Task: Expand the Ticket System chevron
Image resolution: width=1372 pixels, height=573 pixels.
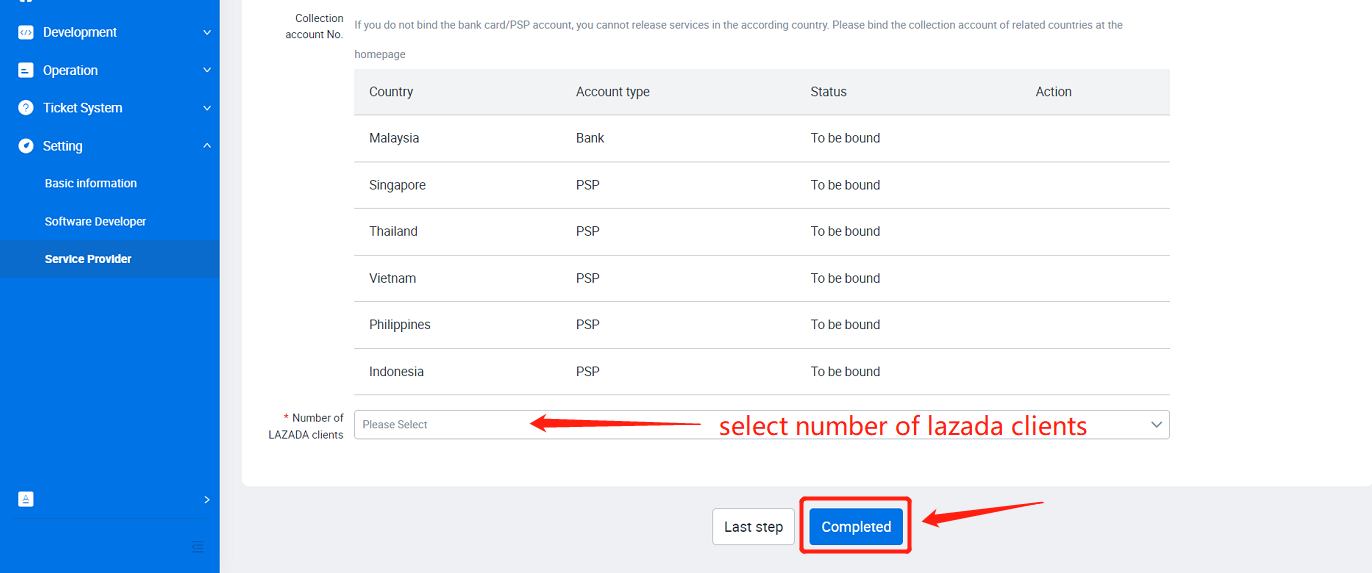Action: (207, 108)
